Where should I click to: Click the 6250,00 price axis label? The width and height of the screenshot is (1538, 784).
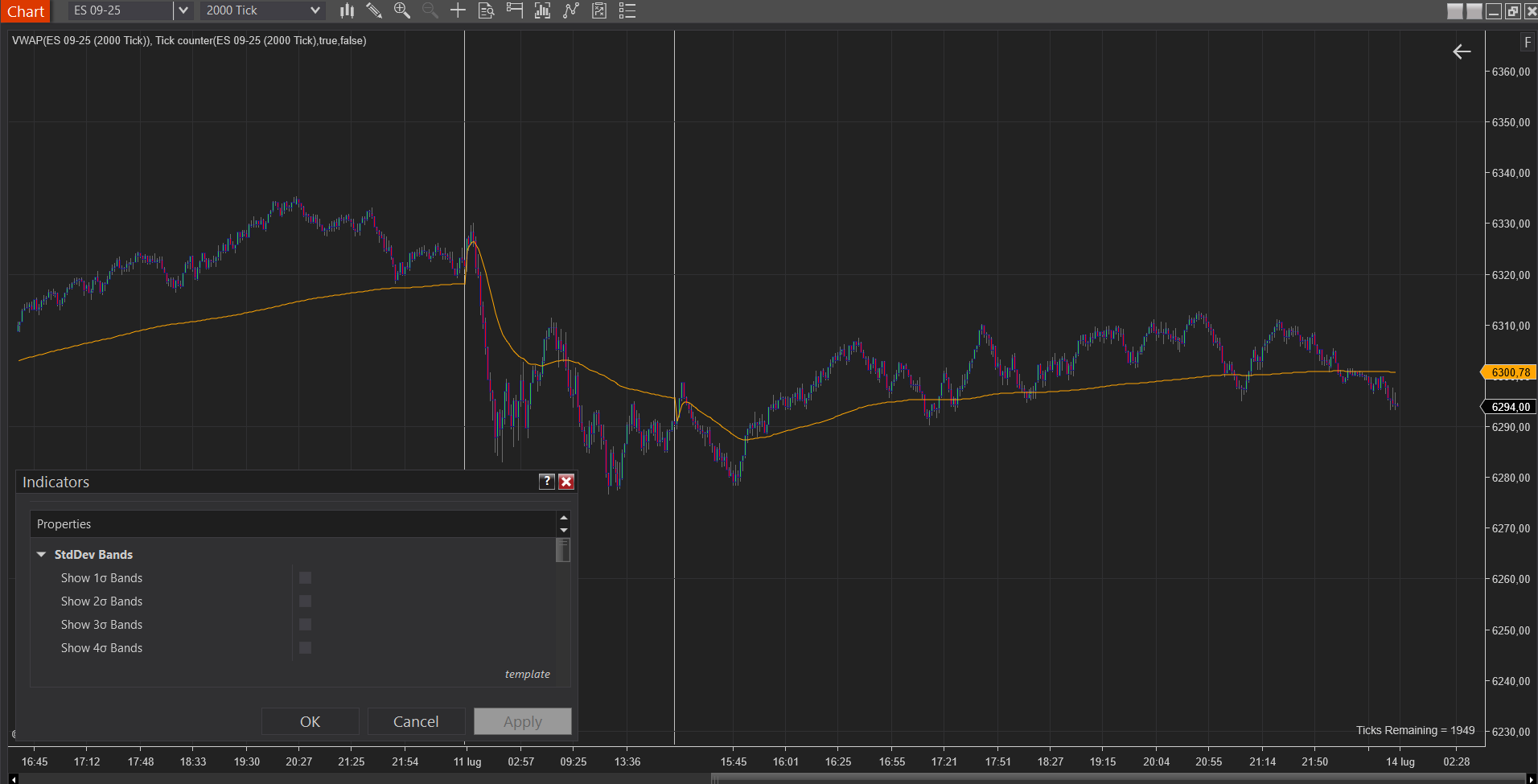click(1511, 630)
